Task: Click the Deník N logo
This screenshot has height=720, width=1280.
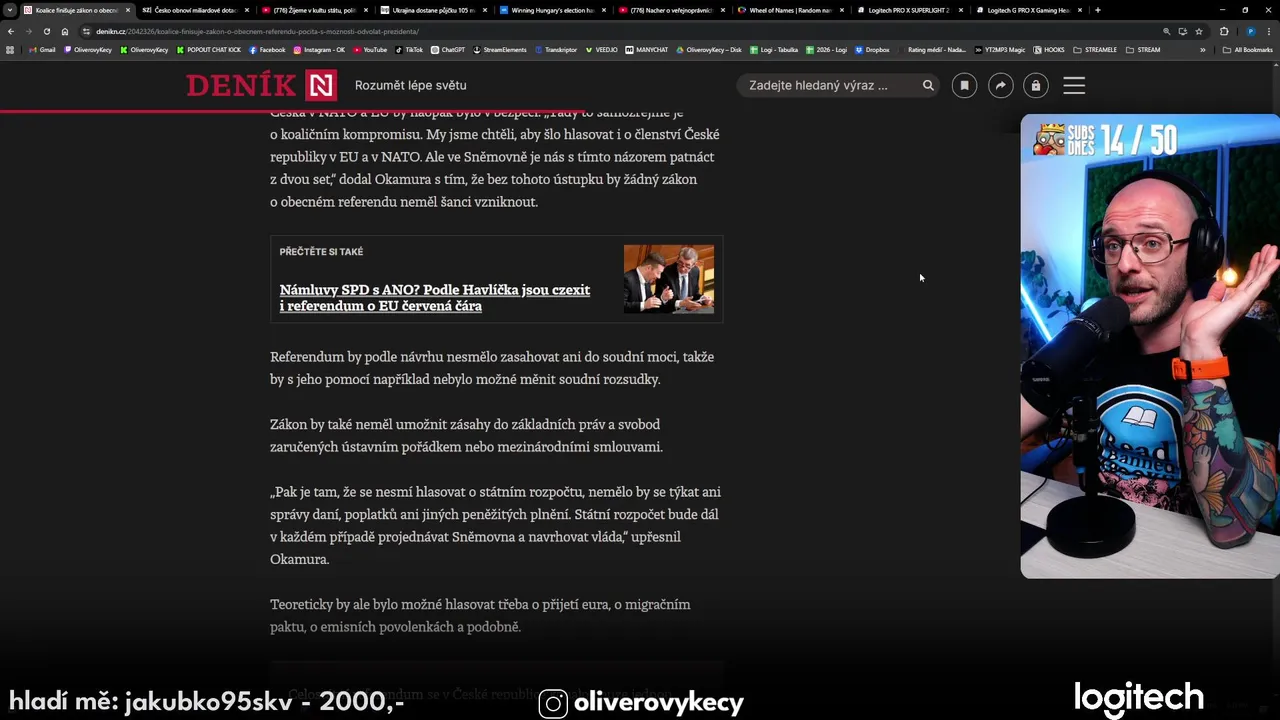Action: (x=261, y=85)
